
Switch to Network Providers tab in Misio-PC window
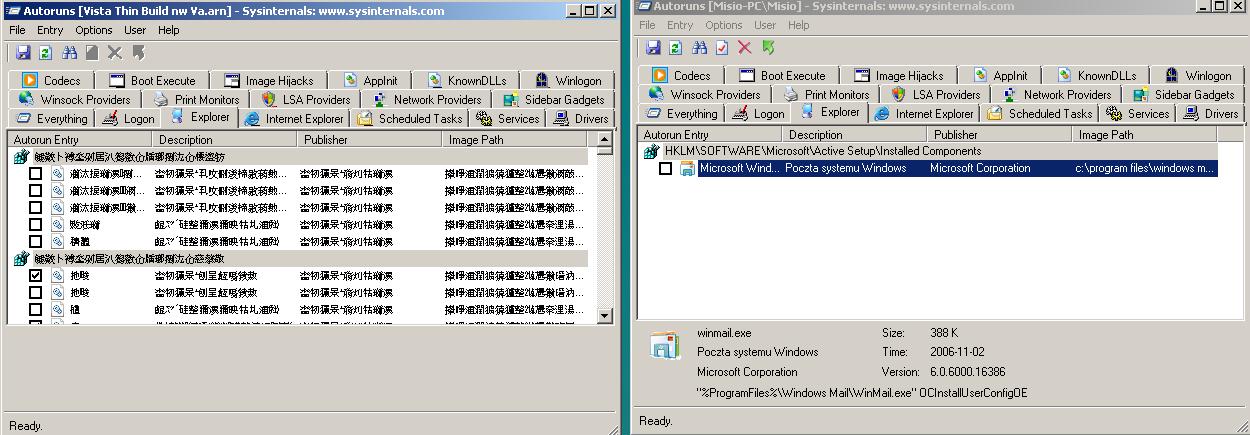tap(1056, 94)
